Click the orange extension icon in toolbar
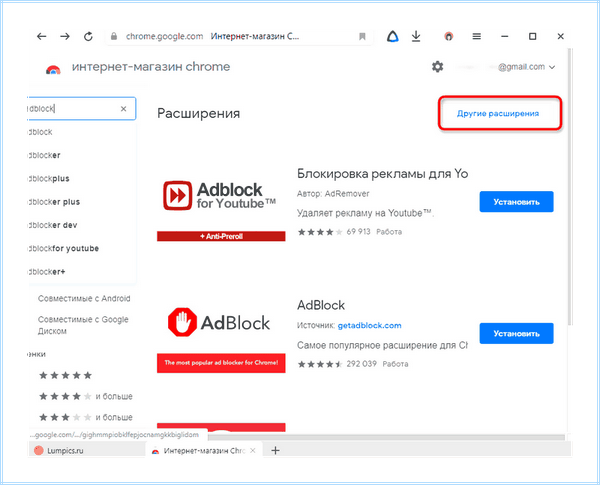 coord(448,36)
